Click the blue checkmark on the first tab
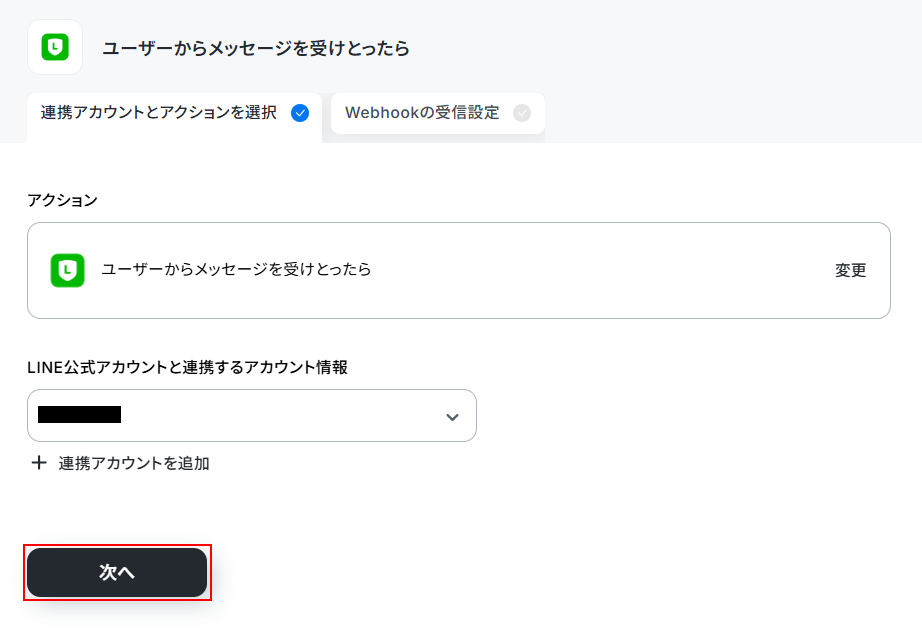The width and height of the screenshot is (922, 638). [300, 113]
